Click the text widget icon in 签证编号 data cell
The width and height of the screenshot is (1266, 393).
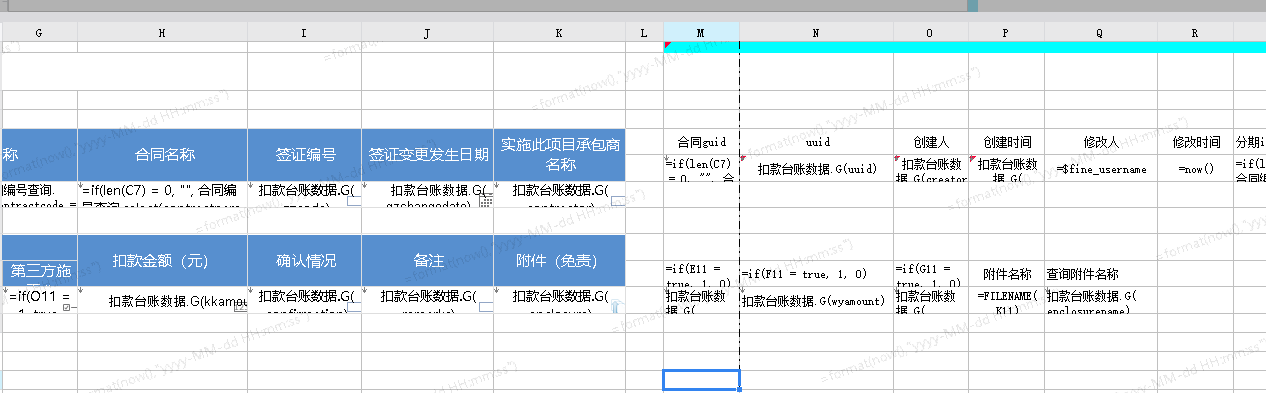(354, 201)
